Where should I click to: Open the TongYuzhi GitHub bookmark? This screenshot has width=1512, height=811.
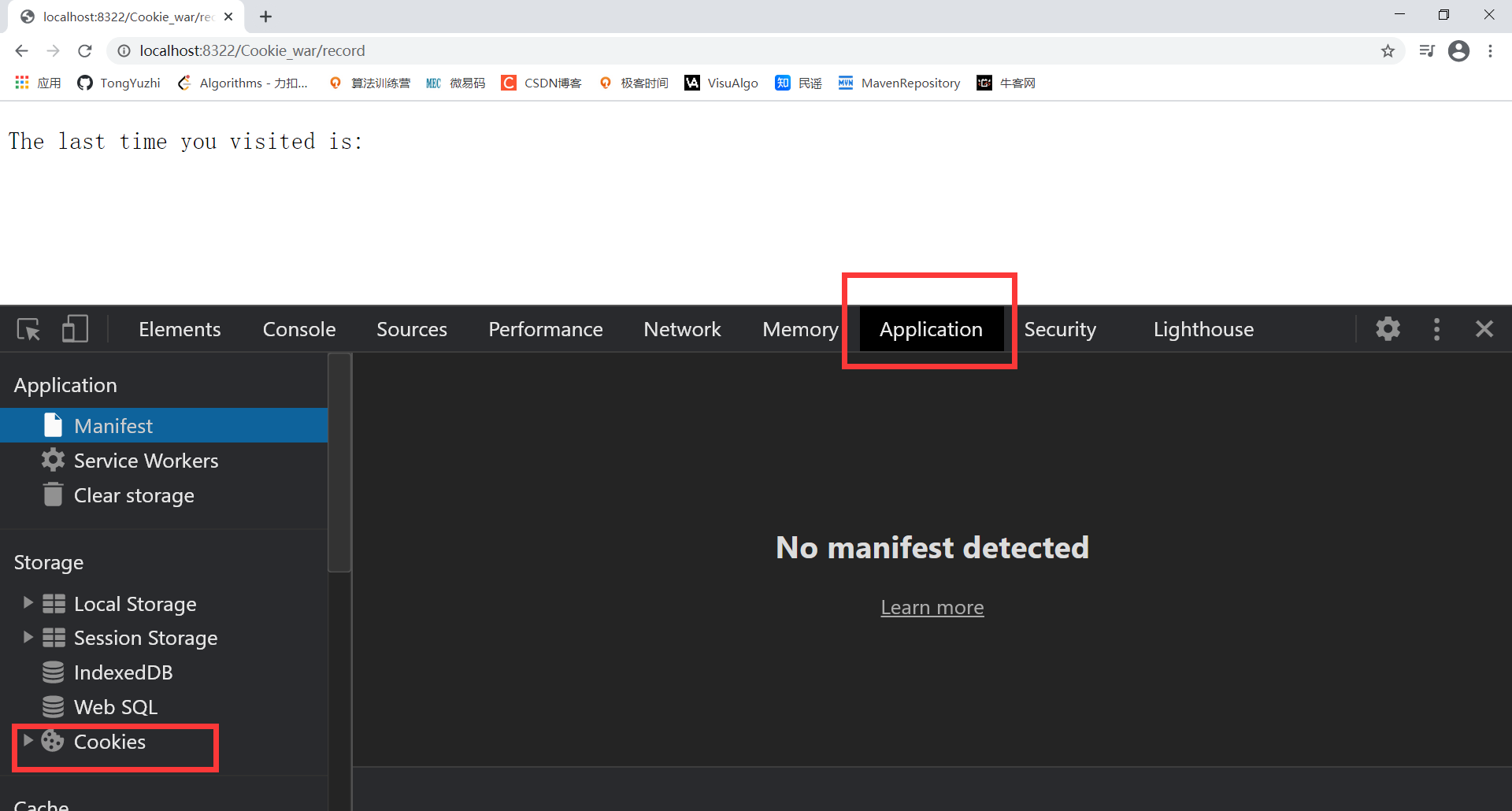[119, 83]
